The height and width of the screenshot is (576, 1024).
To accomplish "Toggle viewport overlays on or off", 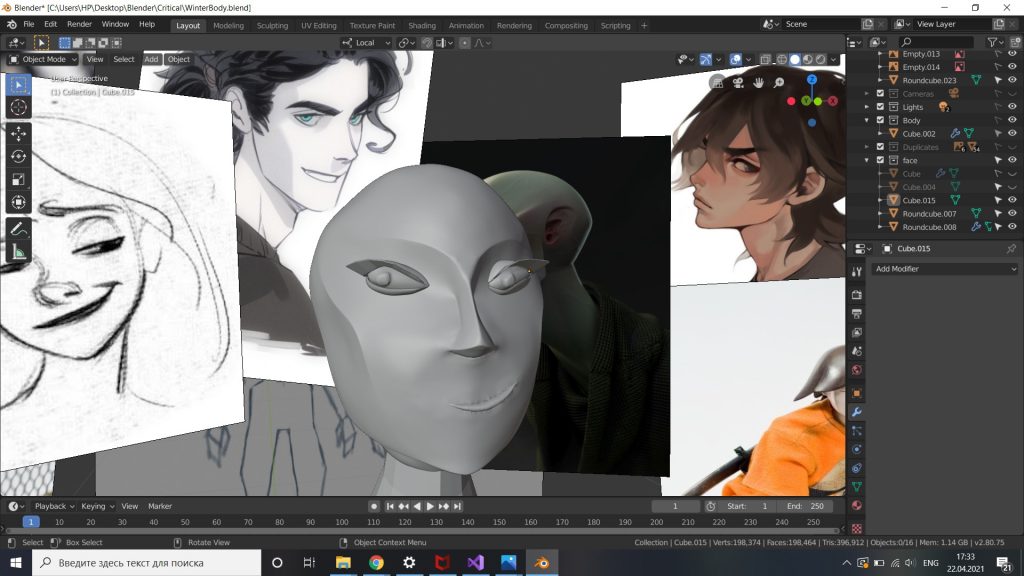I will click(x=736, y=59).
